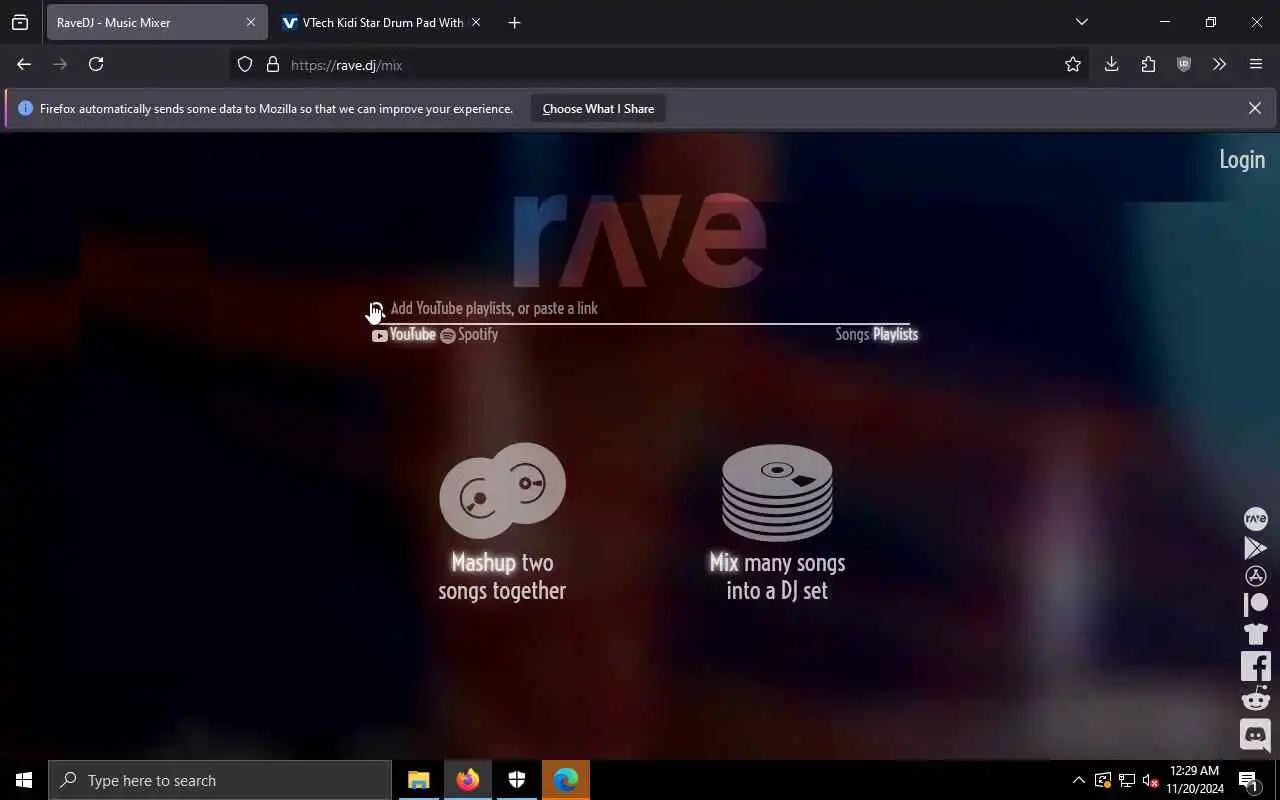List all tabs dropdown arrow

pyautogui.click(x=1081, y=22)
